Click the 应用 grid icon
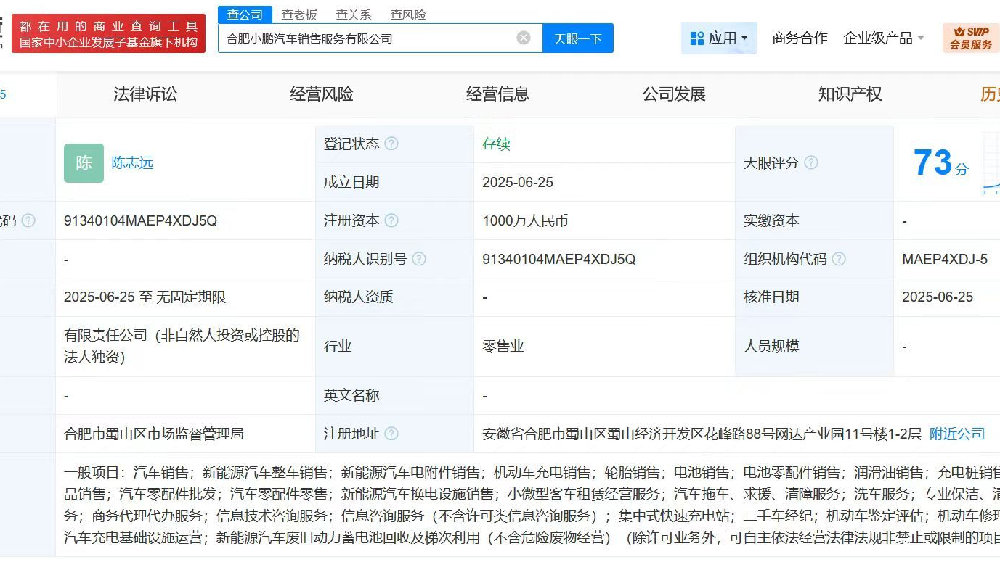The height and width of the screenshot is (562, 1000). pyautogui.click(x=697, y=39)
